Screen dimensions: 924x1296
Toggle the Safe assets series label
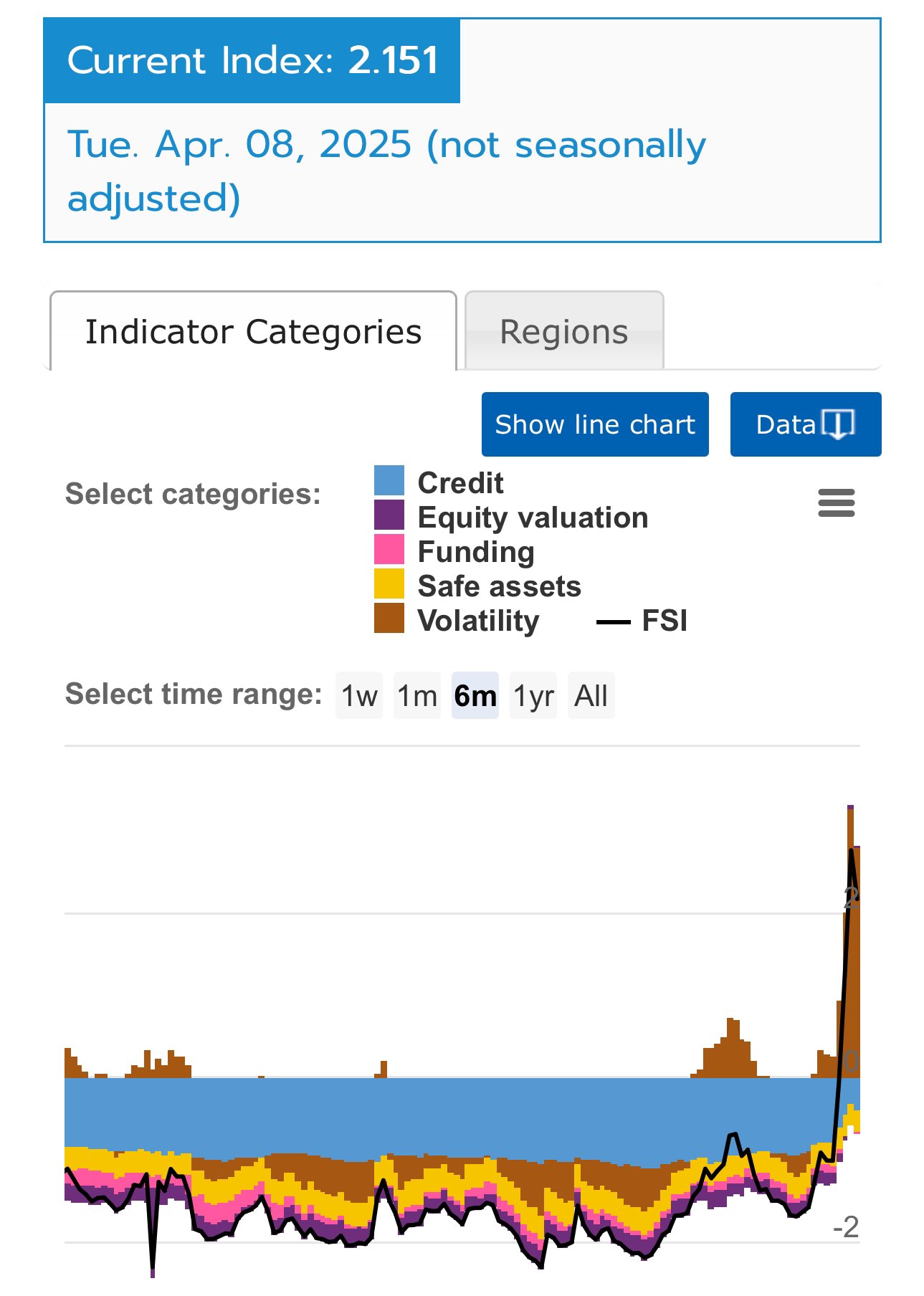(x=499, y=586)
